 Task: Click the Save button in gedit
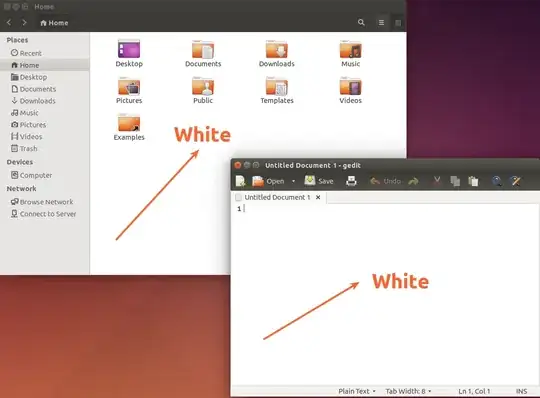[319, 181]
